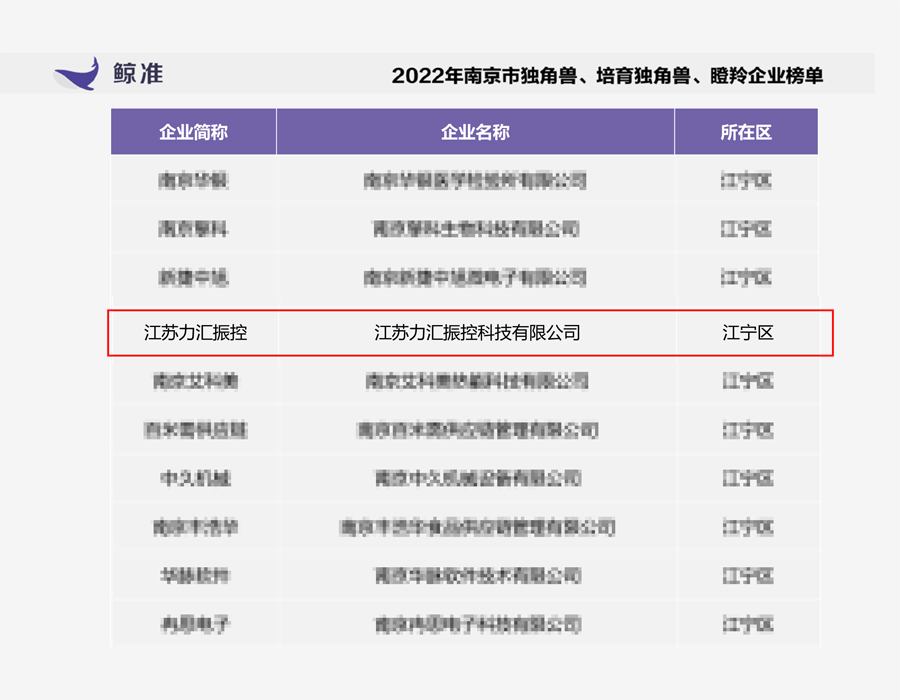This screenshot has width=900, height=700.
Task: Select the 中久机械 short name cell
Action: coord(195,479)
